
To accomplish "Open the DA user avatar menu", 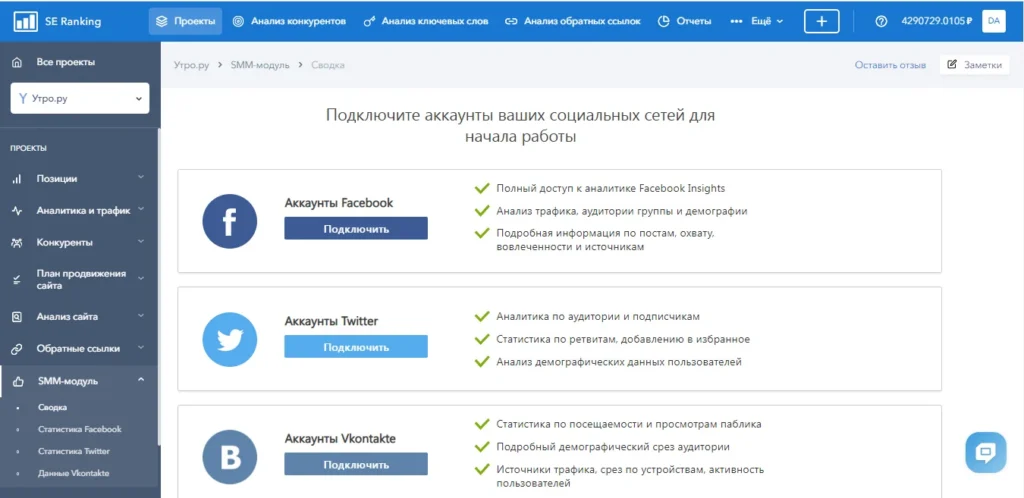I will tap(993, 21).
